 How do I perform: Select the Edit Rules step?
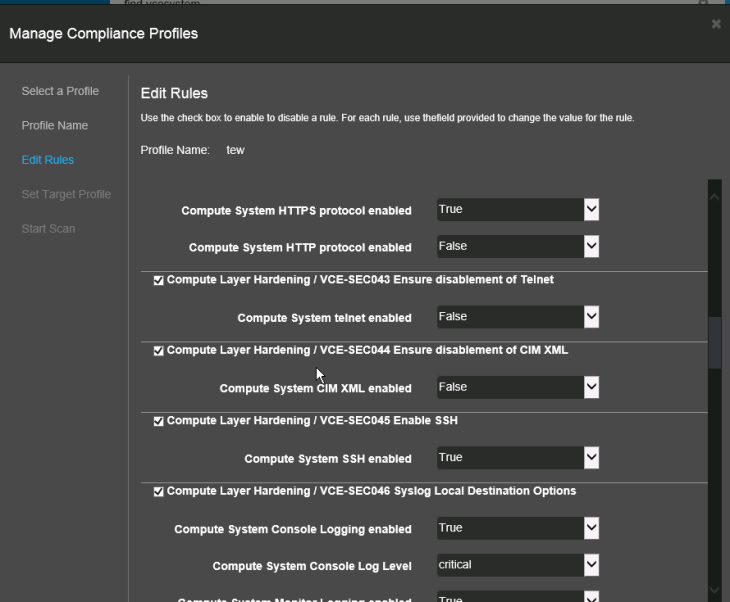48,160
